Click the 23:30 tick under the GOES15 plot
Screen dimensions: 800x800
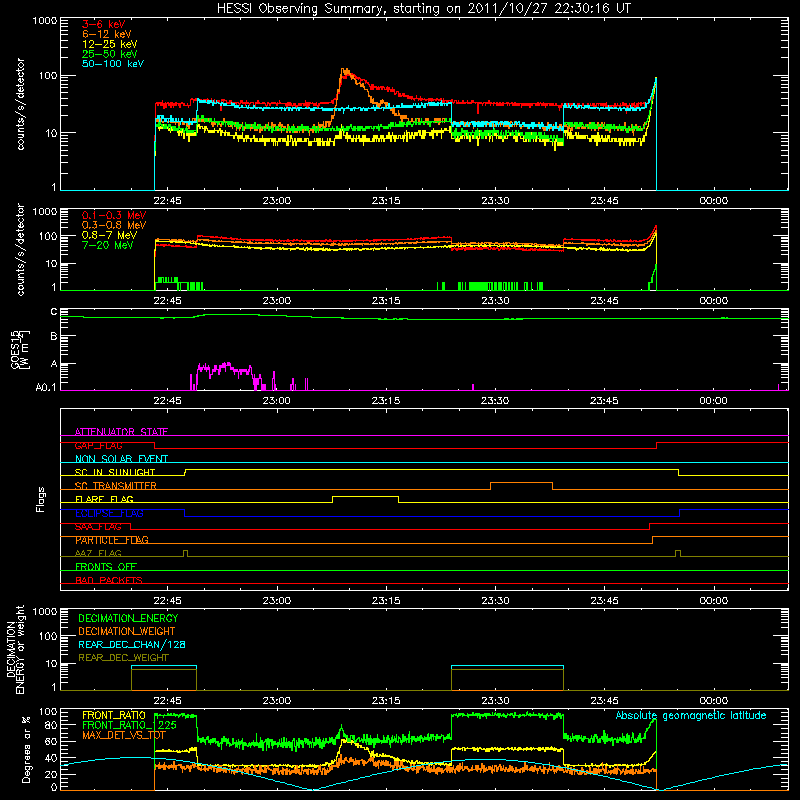coord(495,401)
